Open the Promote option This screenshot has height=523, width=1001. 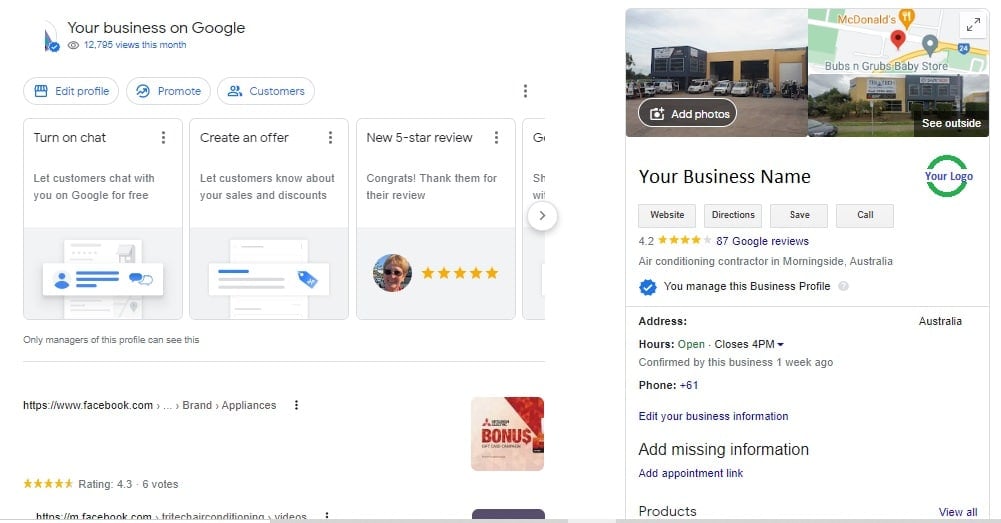169,91
